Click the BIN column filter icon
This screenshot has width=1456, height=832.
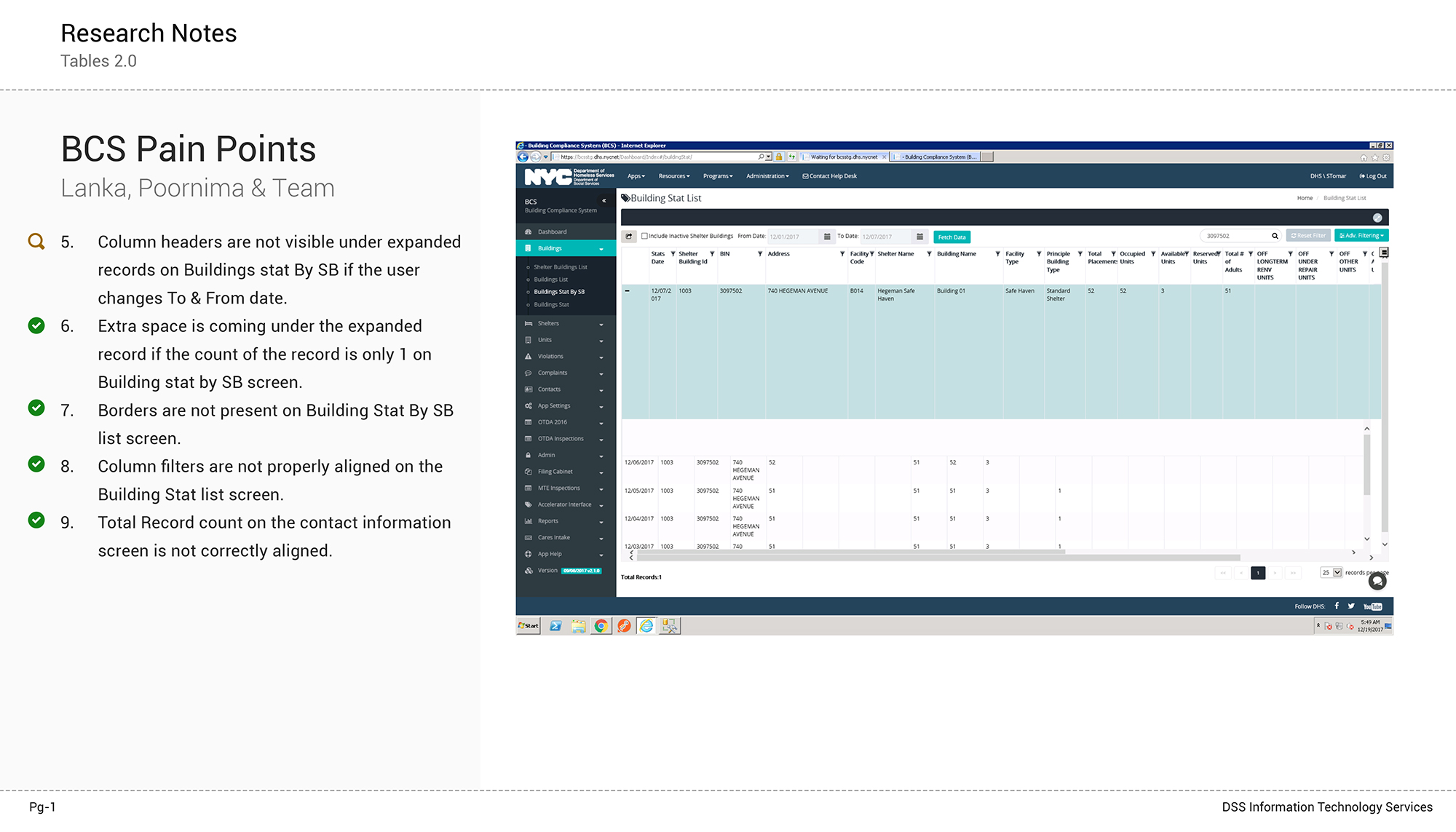tap(760, 254)
